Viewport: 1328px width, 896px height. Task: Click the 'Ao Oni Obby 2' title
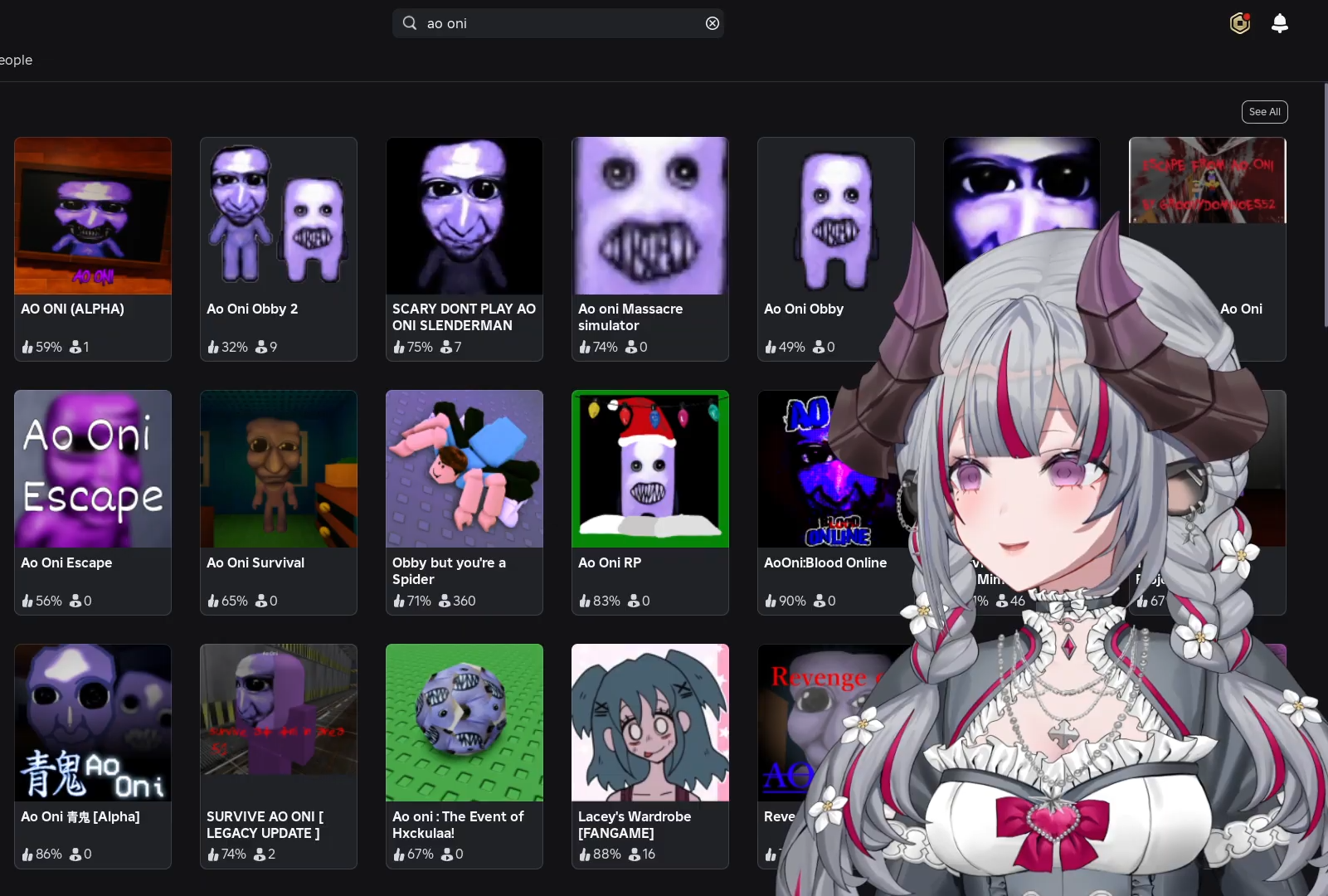(252, 309)
